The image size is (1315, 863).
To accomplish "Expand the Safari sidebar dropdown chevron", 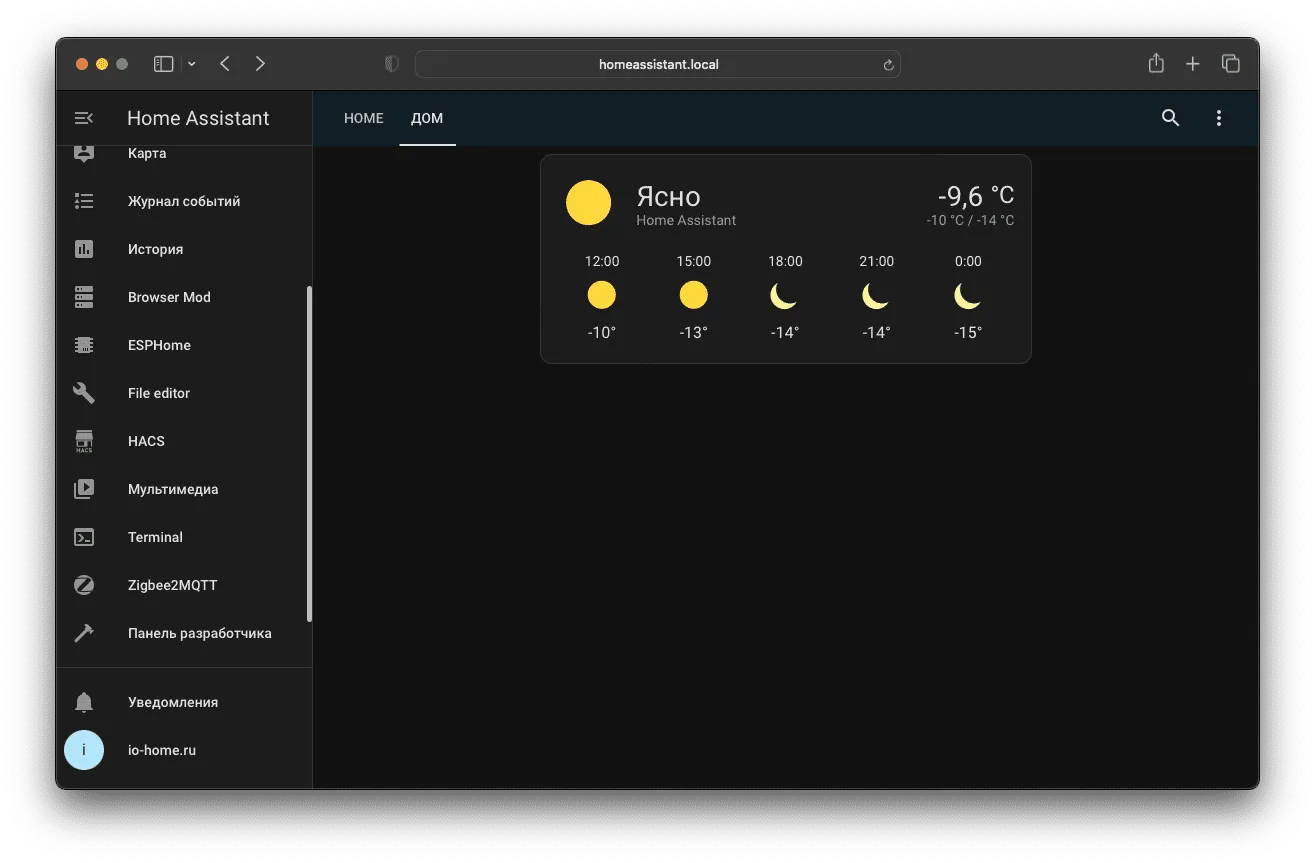I will (192, 64).
